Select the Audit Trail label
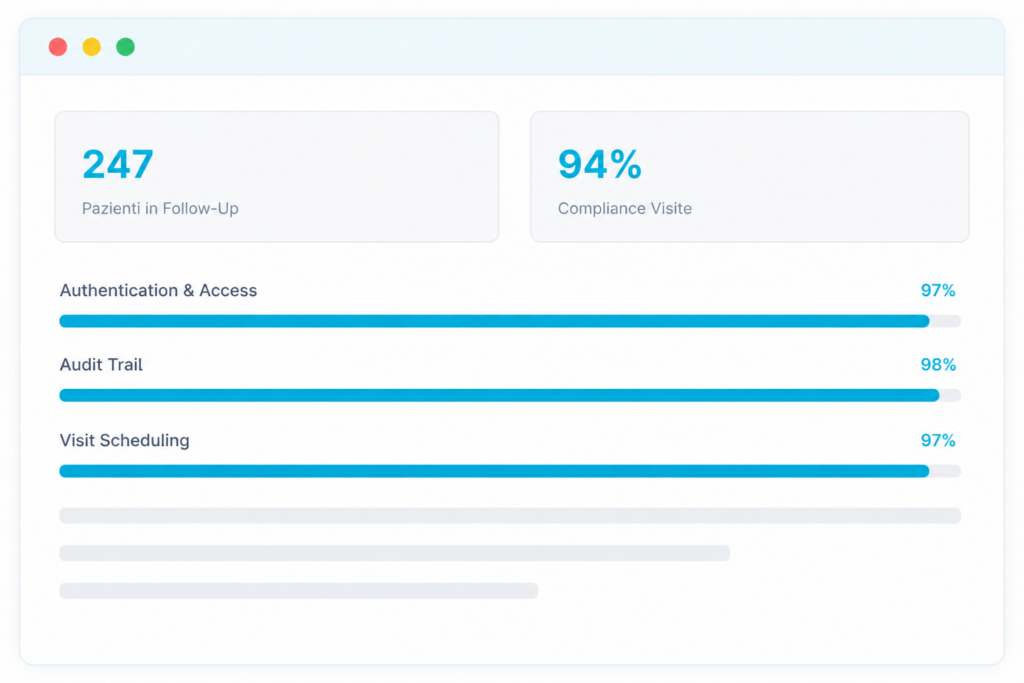 coord(101,364)
